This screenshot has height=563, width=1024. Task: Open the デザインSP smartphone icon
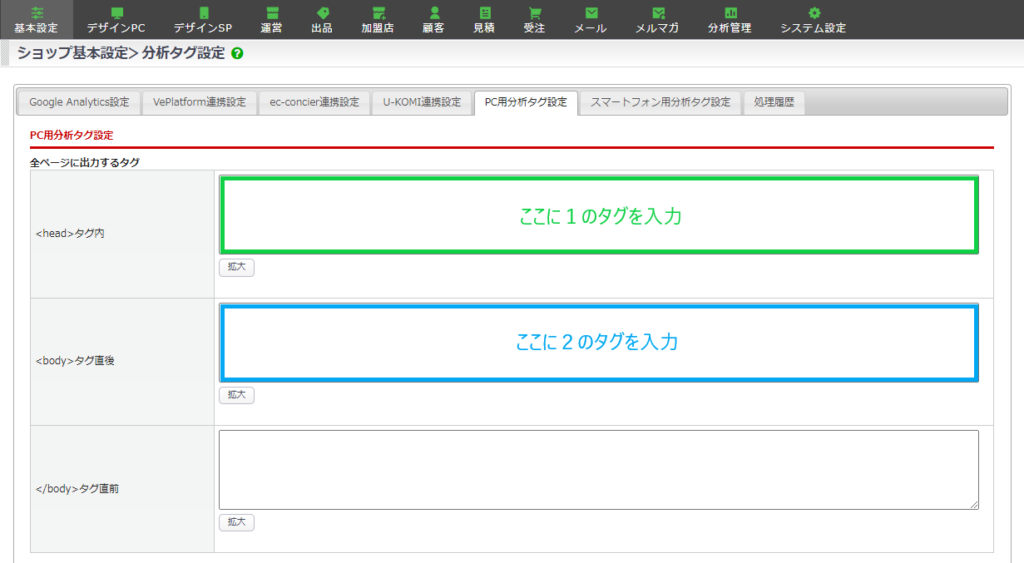pos(203,13)
